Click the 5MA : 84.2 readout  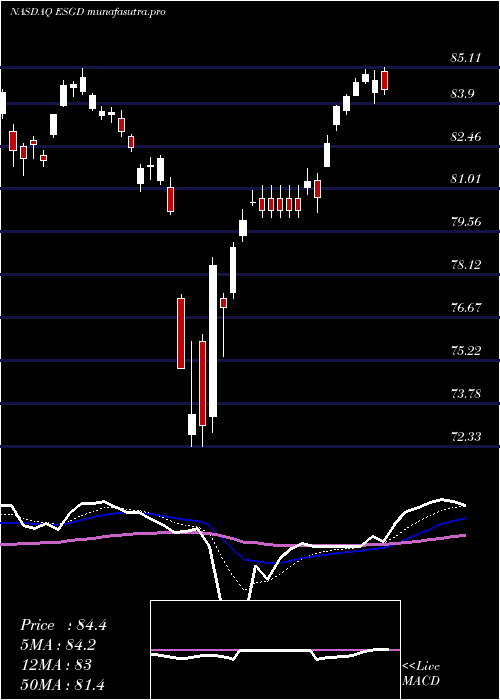coord(59,645)
